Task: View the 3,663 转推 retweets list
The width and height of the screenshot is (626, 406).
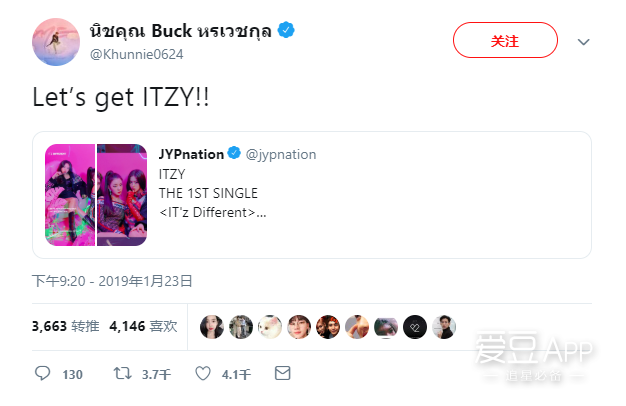Action: pos(65,326)
